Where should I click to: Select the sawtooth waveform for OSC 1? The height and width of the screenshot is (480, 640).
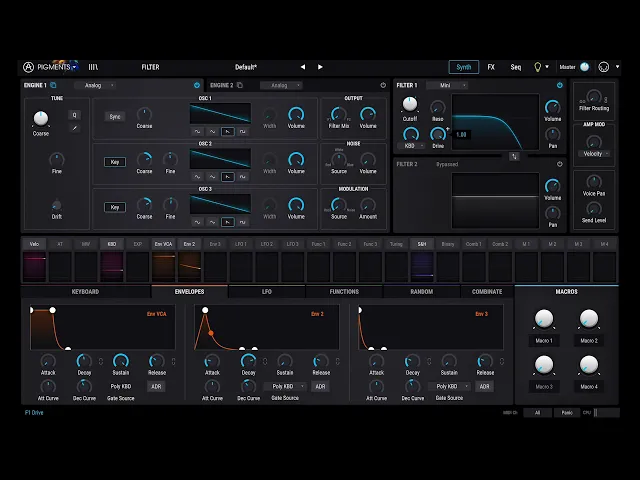[227, 131]
